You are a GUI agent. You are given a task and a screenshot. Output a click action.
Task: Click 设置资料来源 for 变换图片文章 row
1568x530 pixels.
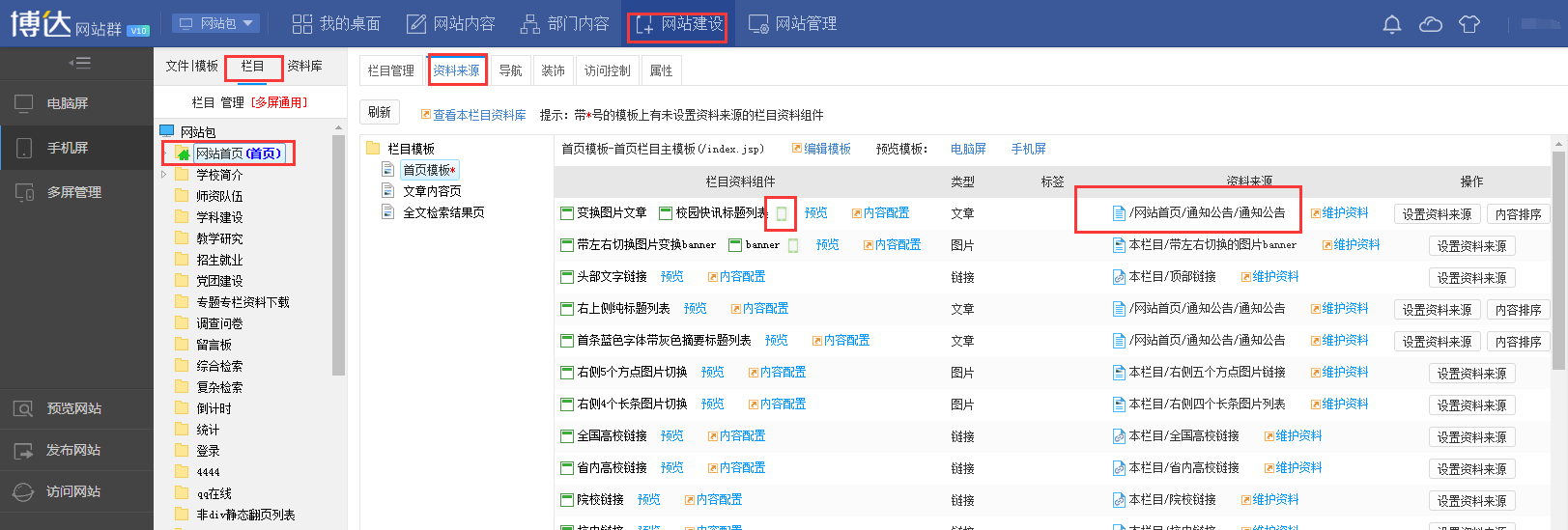(1437, 214)
